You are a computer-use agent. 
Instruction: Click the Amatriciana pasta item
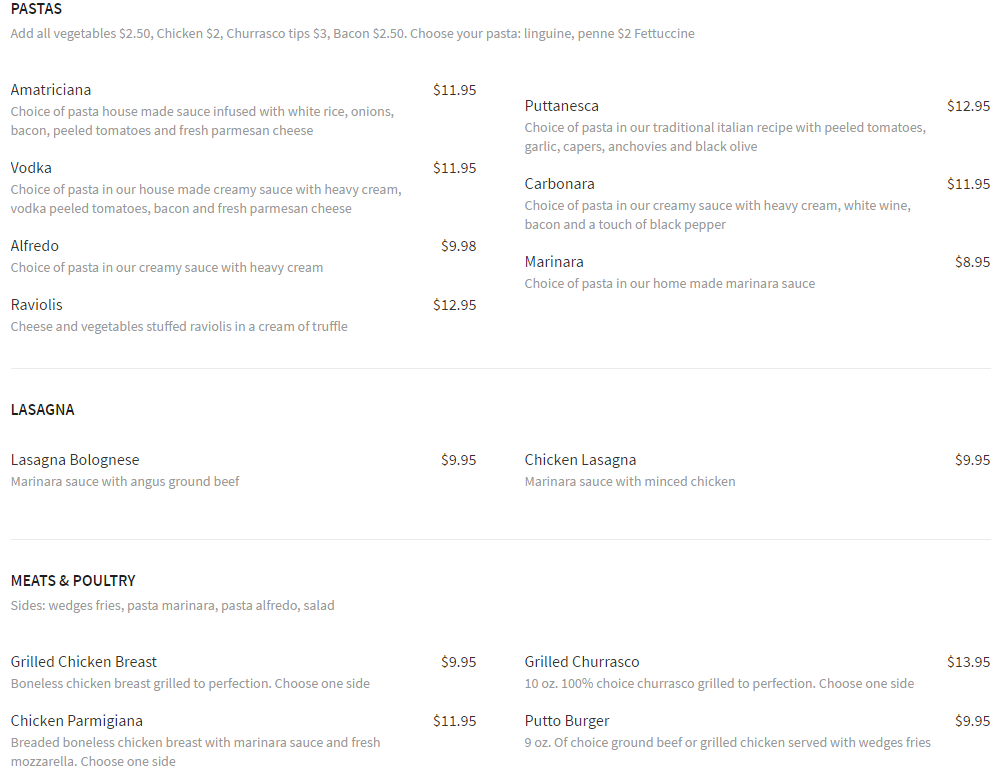(51, 90)
